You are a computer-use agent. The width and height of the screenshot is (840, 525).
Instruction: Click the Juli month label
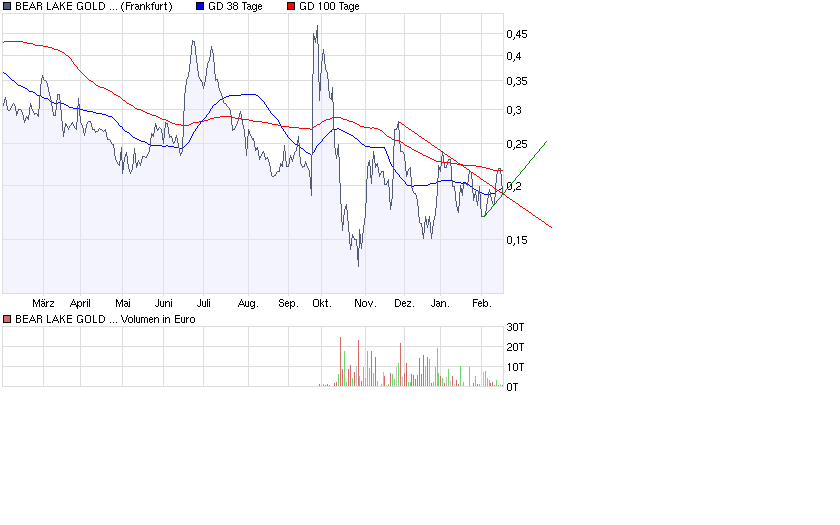204,304
